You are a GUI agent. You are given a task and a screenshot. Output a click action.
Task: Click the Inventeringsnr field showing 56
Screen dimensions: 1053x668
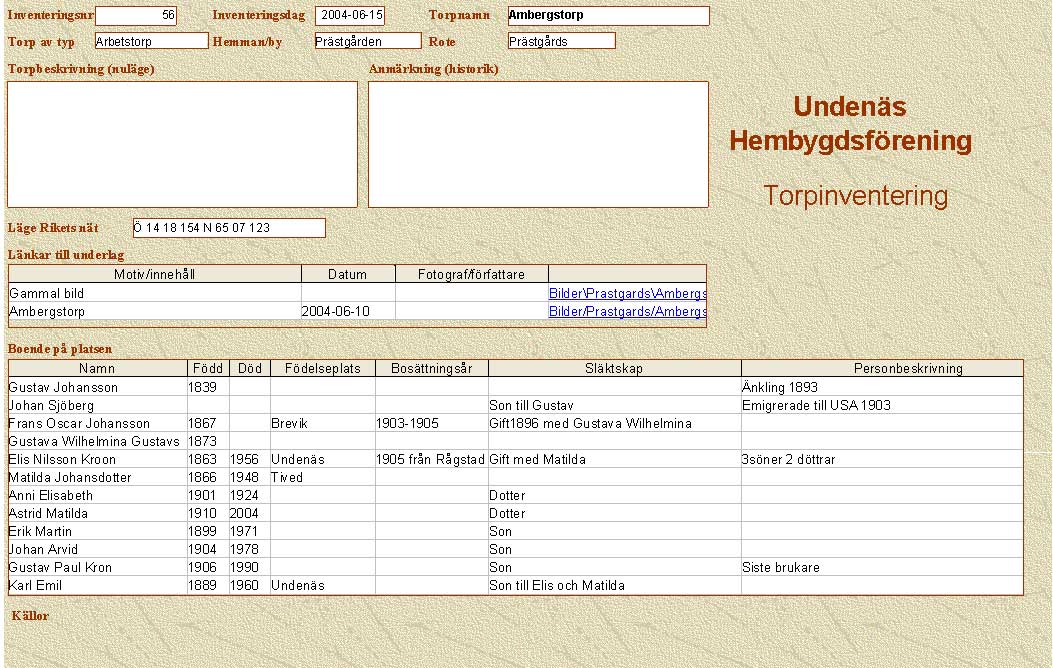136,16
